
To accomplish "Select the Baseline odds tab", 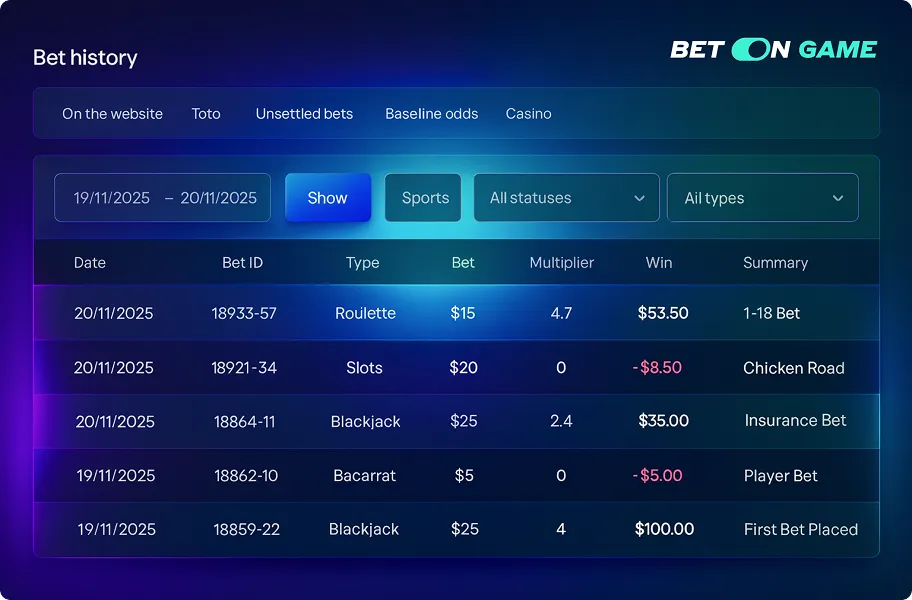I will (431, 114).
